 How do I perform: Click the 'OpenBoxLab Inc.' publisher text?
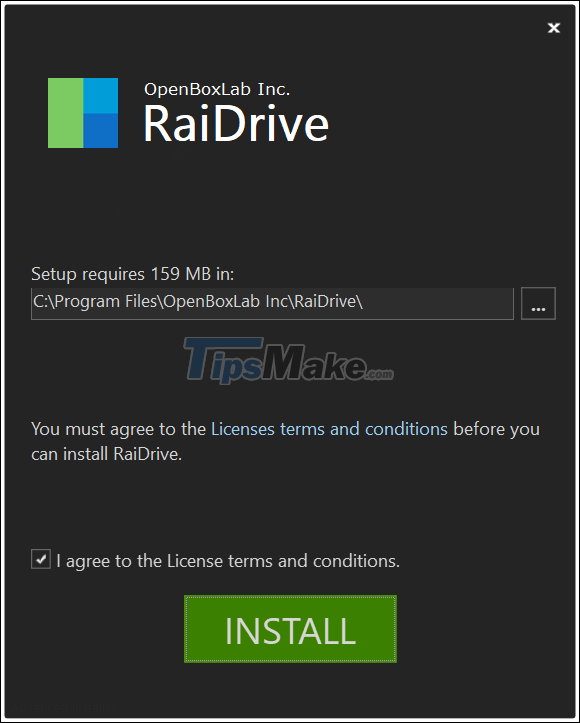point(217,89)
